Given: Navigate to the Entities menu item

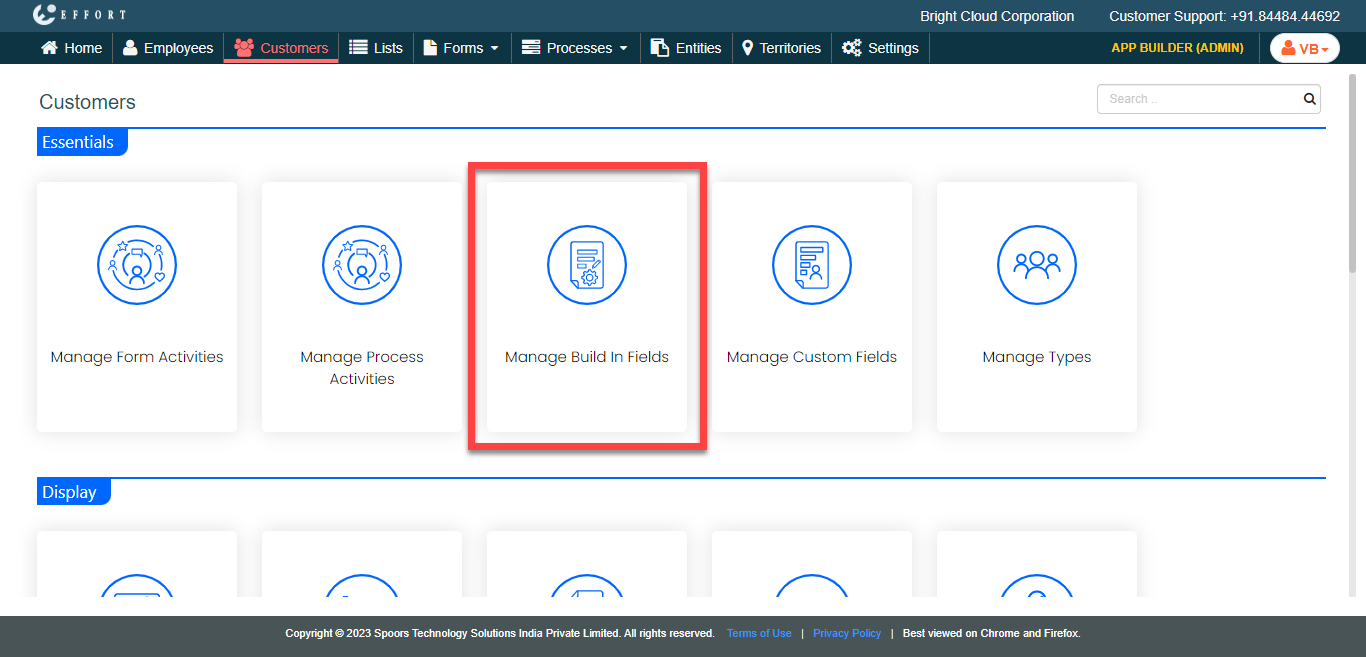Looking at the screenshot, I should tap(686, 48).
